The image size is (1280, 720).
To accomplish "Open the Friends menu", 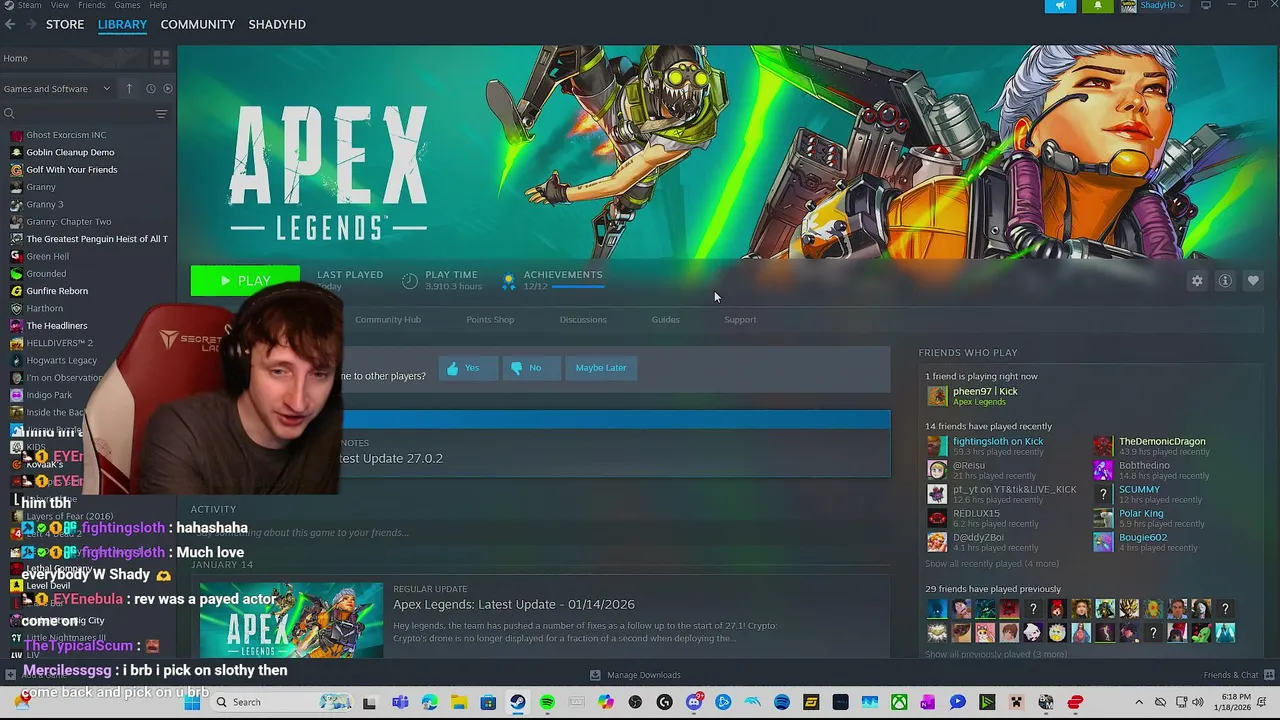I will 92,5.
